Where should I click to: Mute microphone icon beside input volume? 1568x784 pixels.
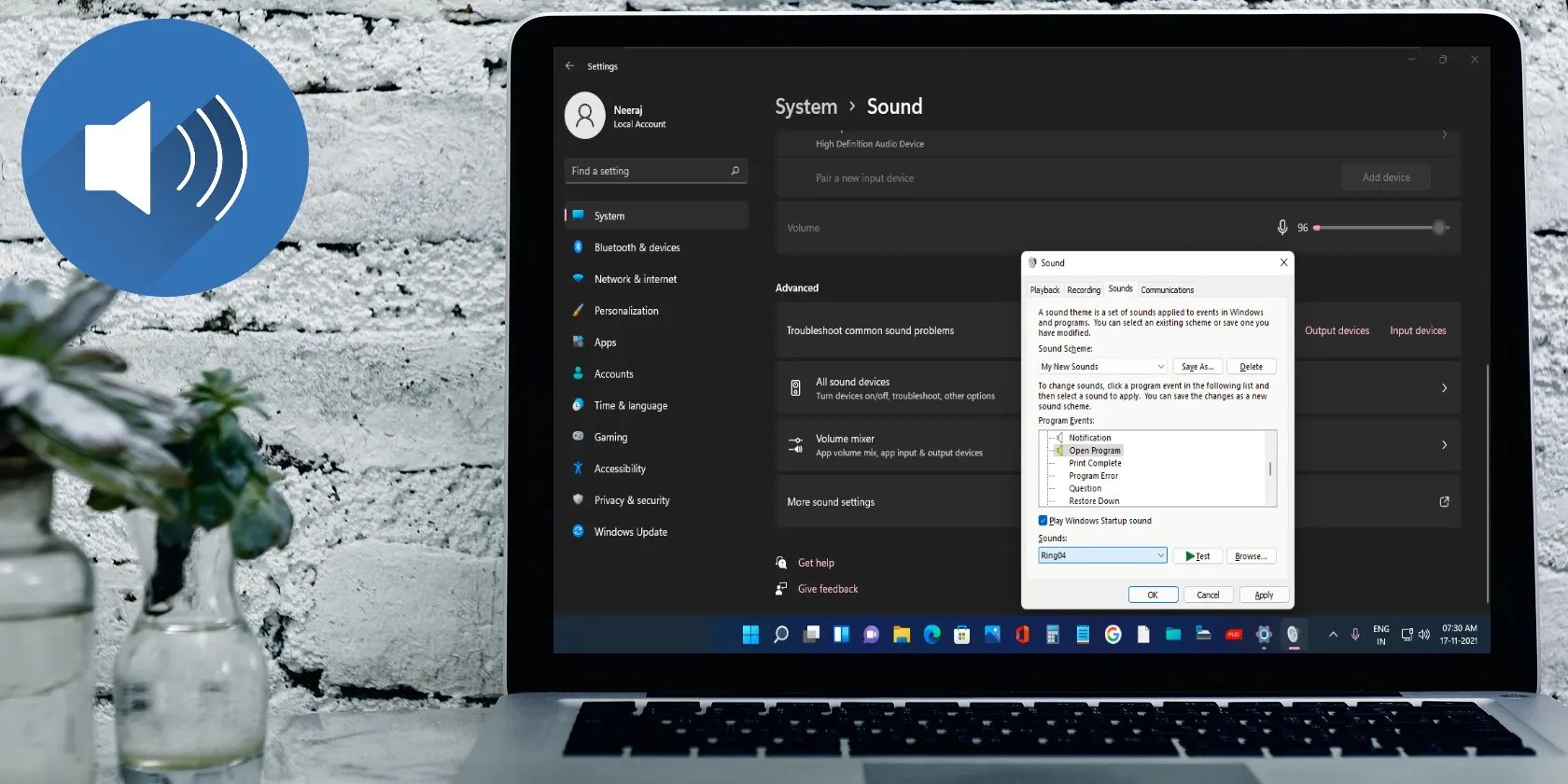coord(1282,228)
